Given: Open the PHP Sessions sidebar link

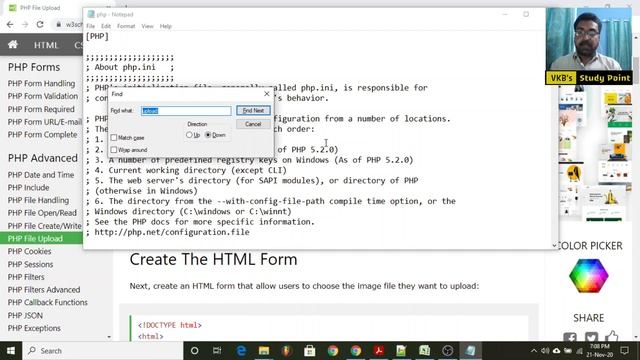Looking at the screenshot, I should (x=30, y=264).
